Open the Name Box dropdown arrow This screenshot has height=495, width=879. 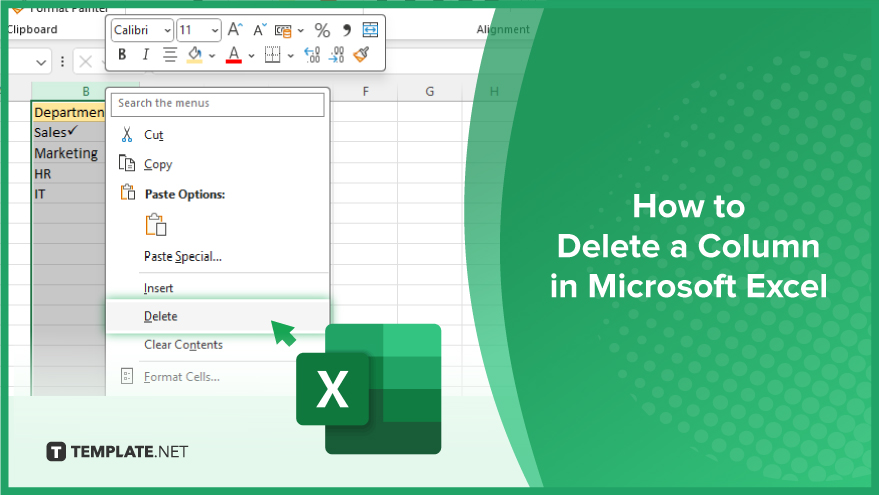(41, 62)
